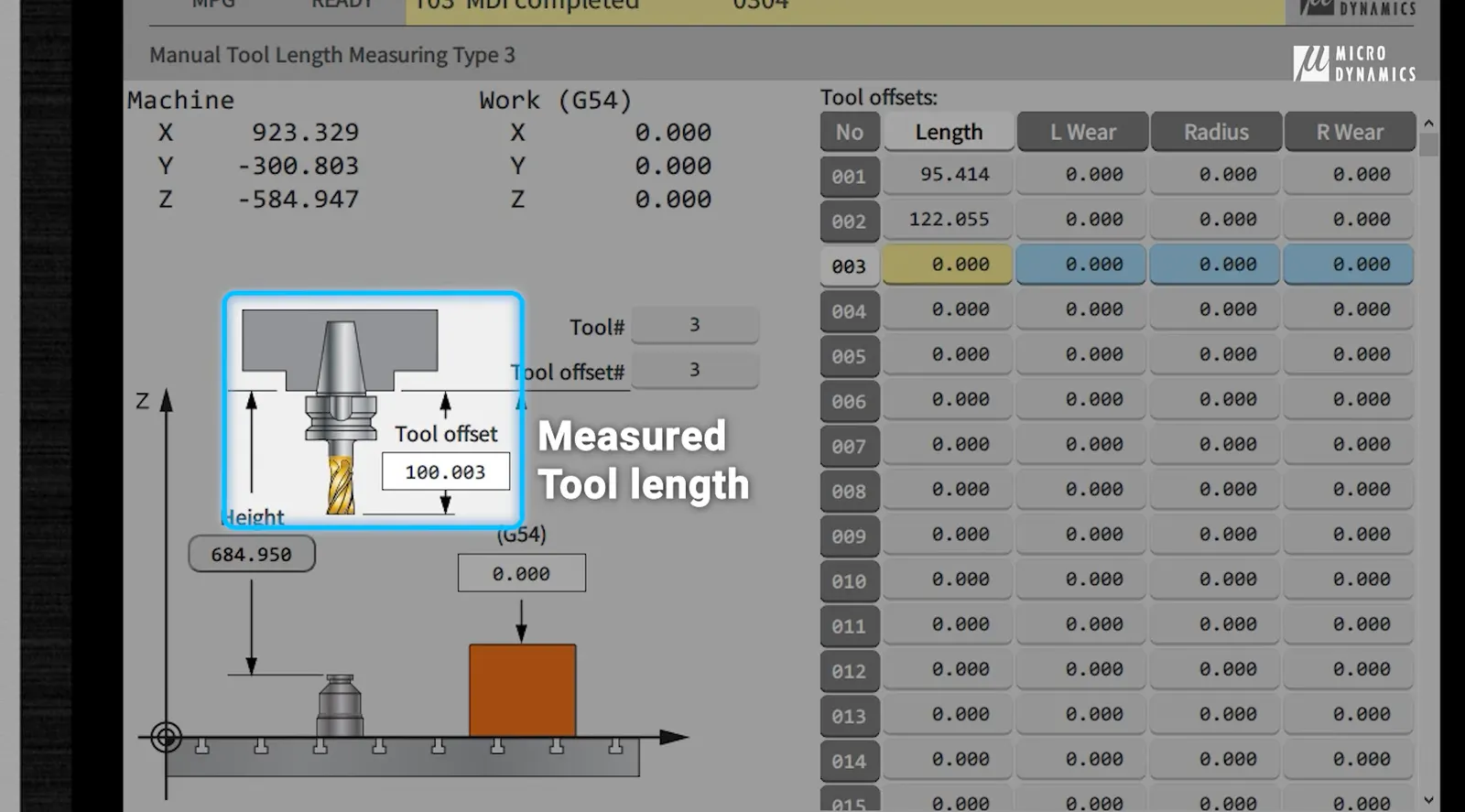The height and width of the screenshot is (812, 1465).
Task: Select tool offset row 004
Action: 850,310
